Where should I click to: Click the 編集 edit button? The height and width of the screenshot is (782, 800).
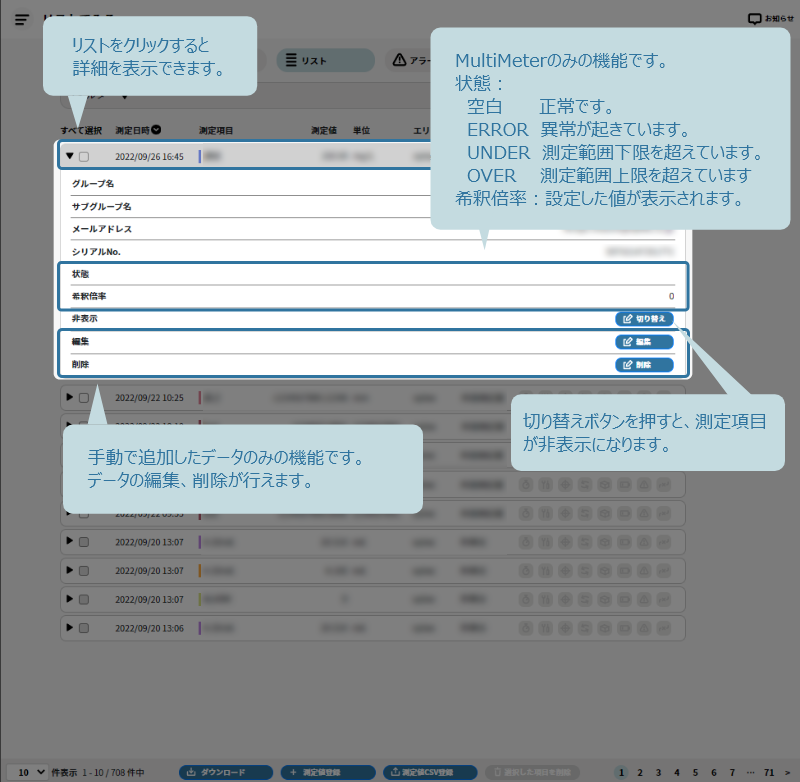tap(644, 342)
